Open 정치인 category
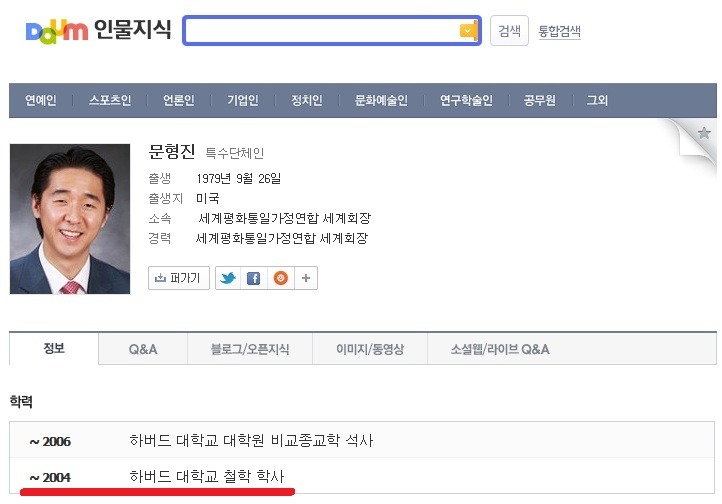The height and width of the screenshot is (504, 722). click(307, 100)
